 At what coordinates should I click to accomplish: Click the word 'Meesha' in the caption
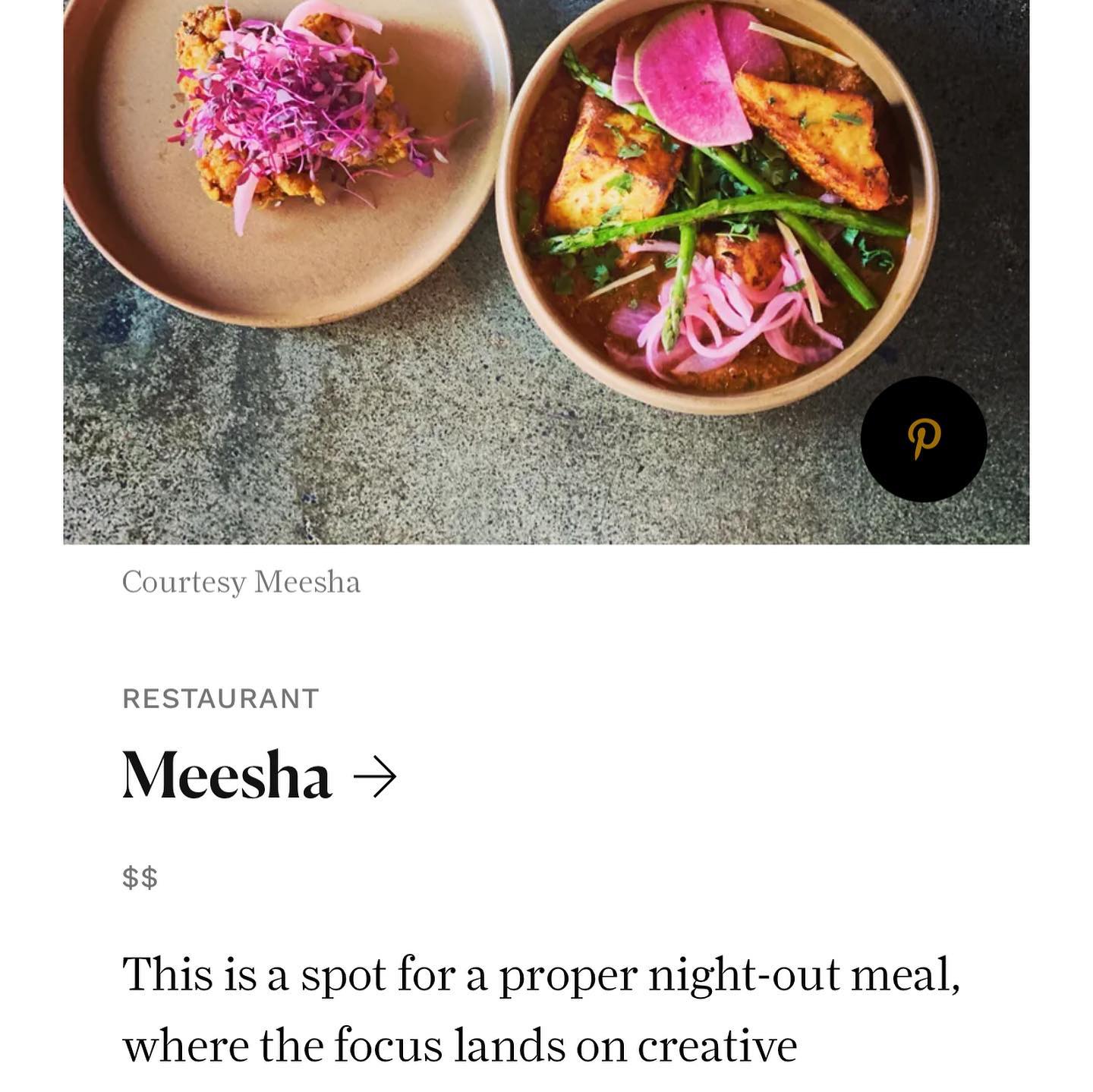[x=307, y=582]
